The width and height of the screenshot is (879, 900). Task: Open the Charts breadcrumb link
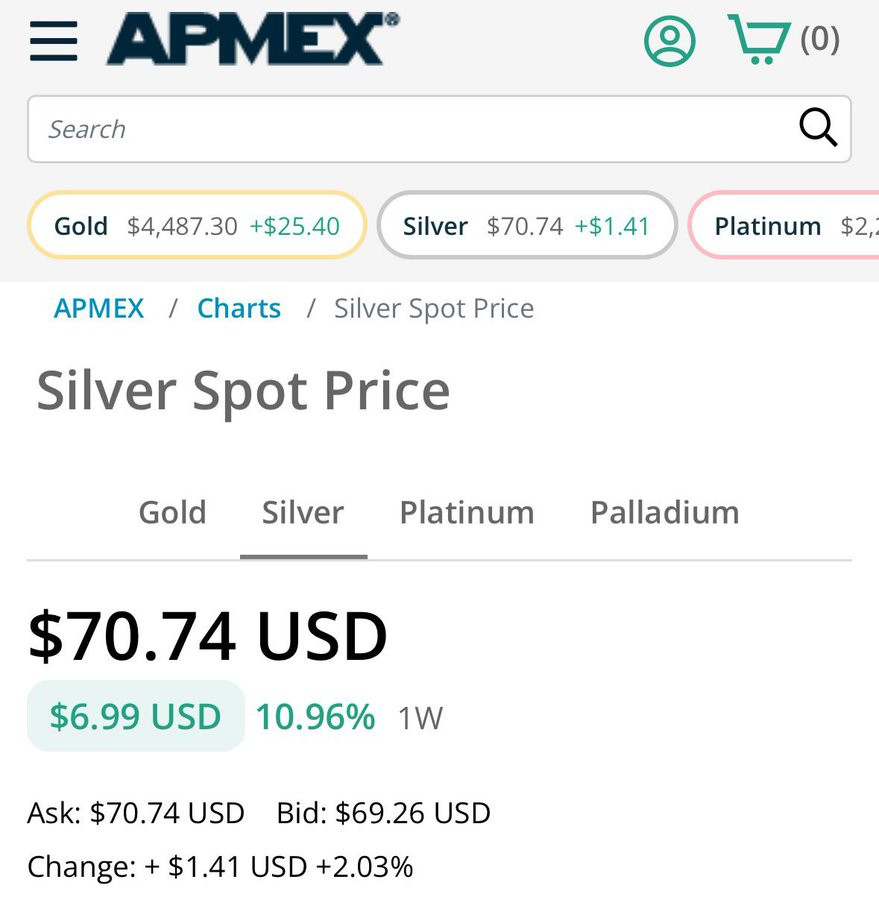pos(239,308)
